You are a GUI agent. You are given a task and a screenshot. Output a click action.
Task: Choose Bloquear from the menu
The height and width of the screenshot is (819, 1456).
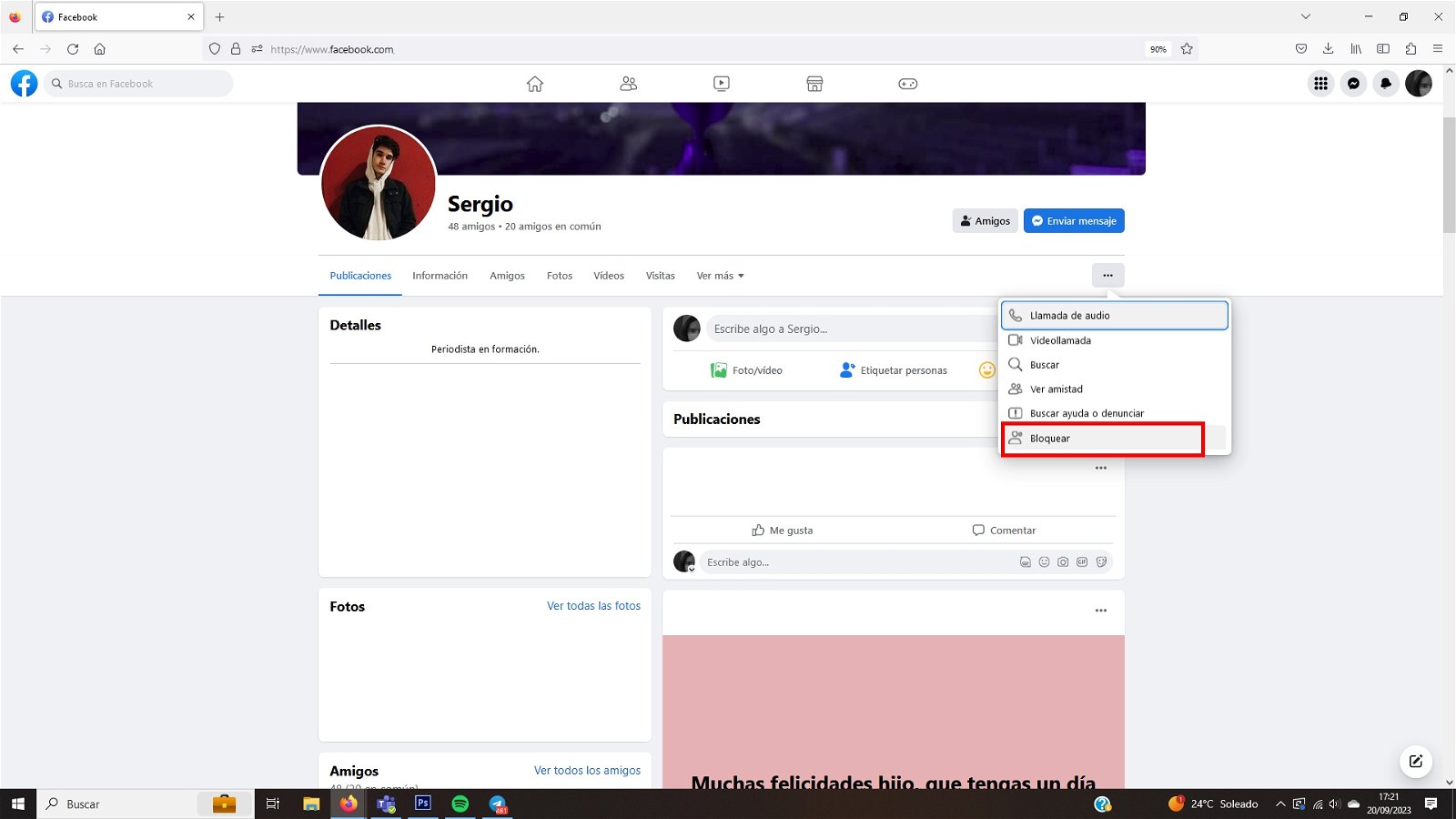tap(1115, 439)
